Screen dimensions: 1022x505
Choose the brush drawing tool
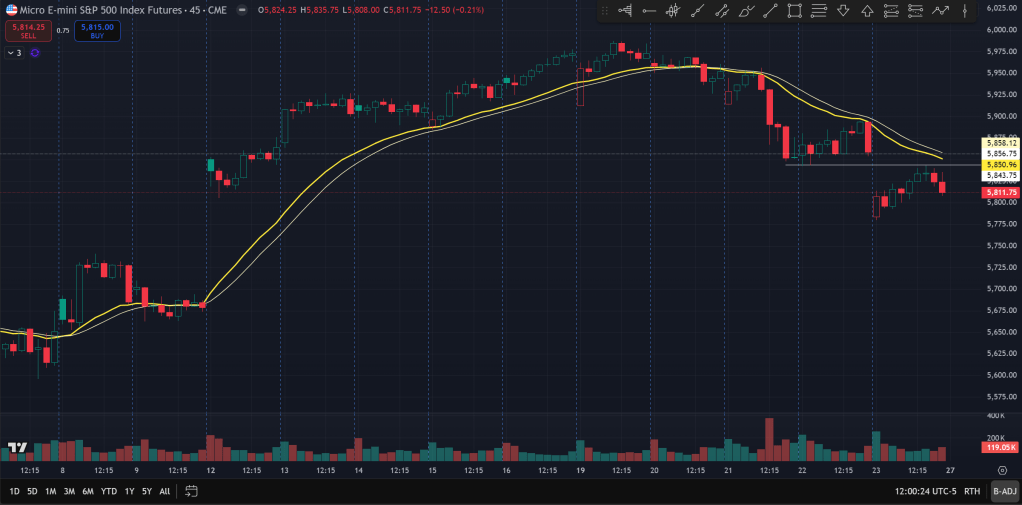[746, 11]
